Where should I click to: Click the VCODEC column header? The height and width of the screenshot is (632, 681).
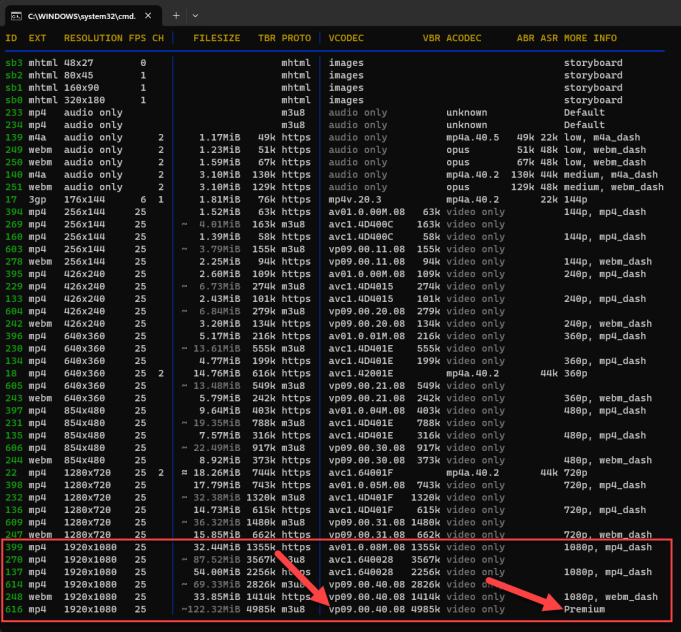[346, 38]
